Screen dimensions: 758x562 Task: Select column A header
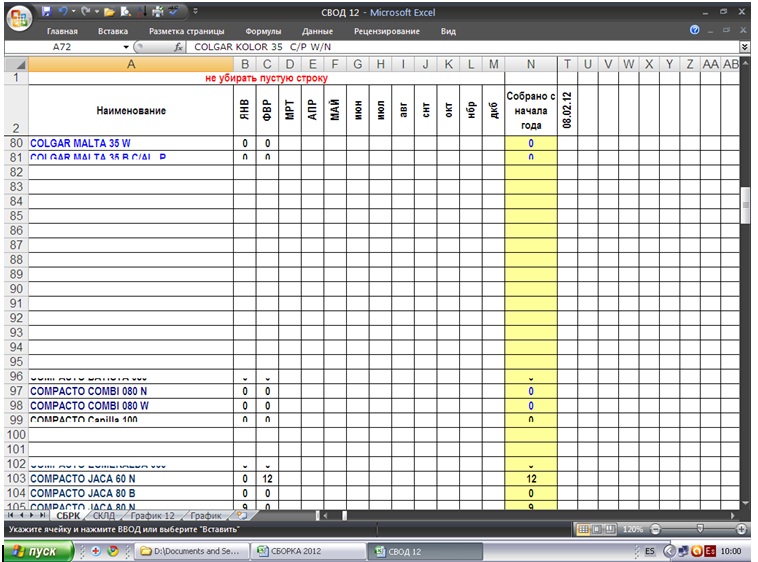click(131, 64)
